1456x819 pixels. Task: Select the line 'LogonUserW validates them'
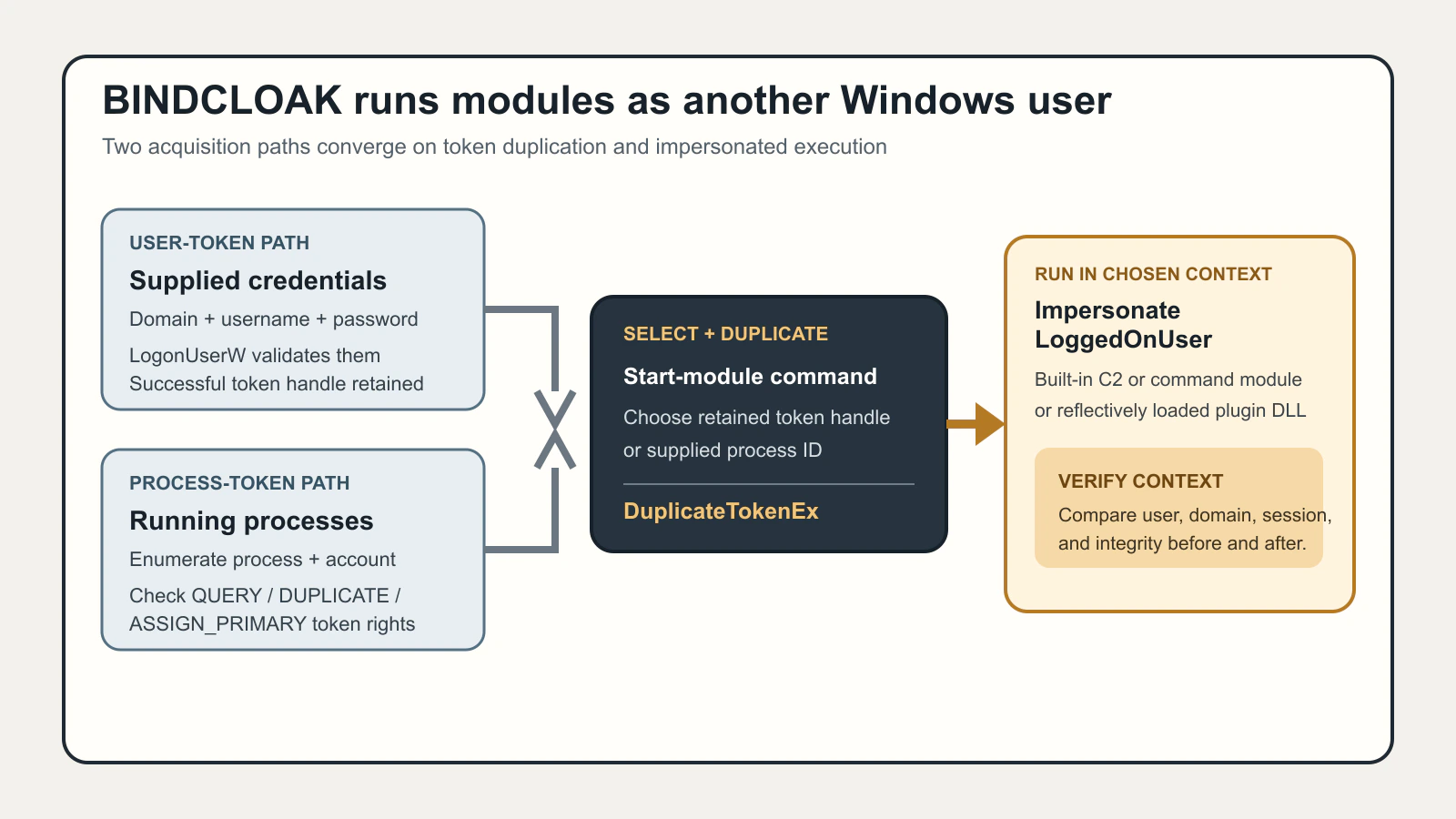255,356
